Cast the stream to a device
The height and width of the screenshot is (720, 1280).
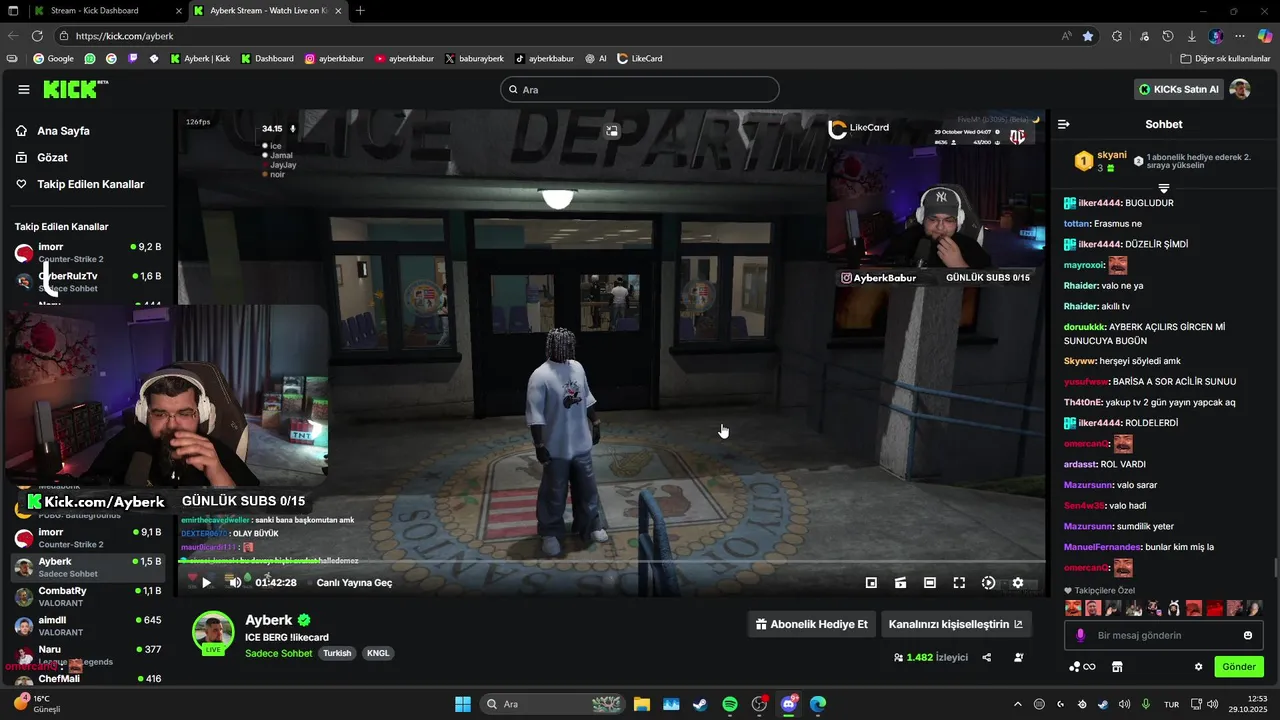(900, 582)
